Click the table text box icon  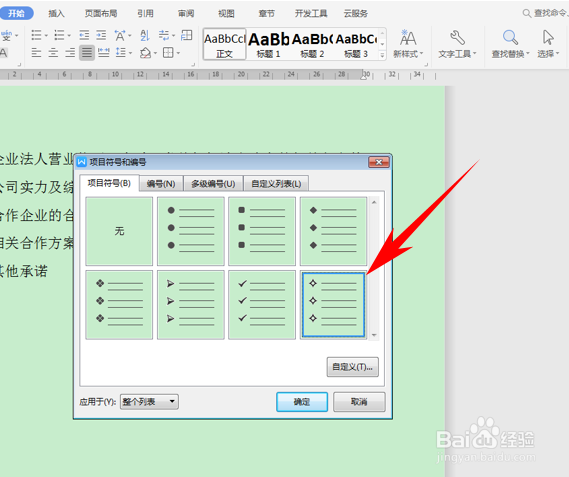click(187, 35)
